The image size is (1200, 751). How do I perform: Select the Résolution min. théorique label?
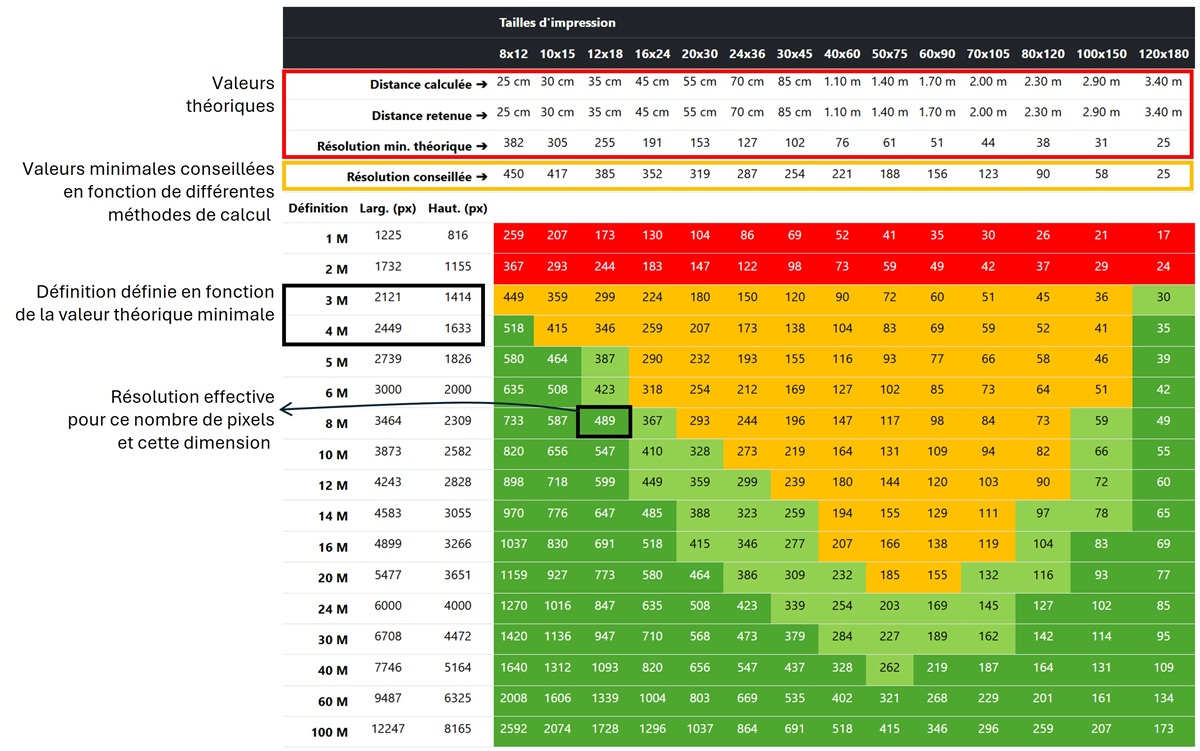tap(402, 146)
